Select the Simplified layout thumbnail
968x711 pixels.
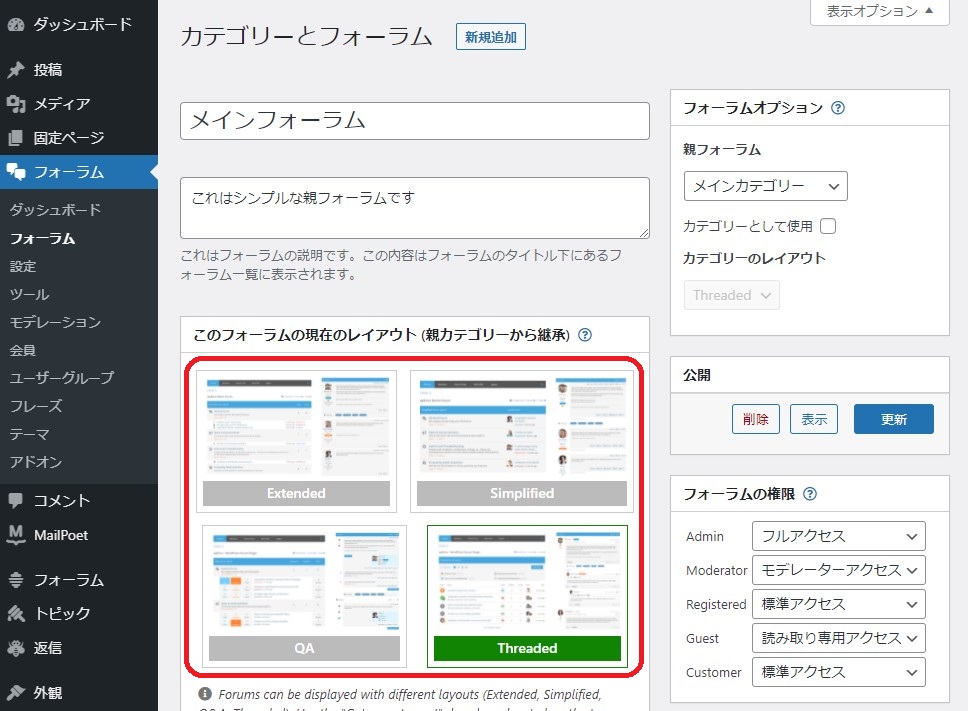522,440
